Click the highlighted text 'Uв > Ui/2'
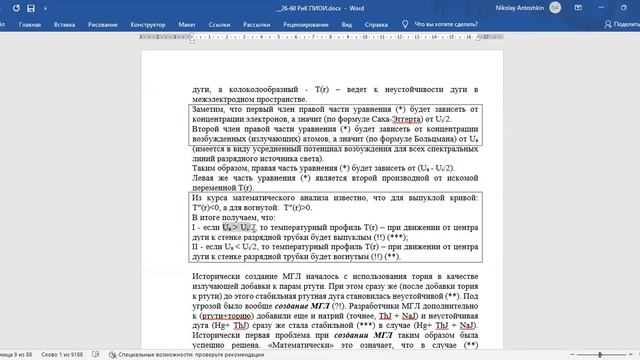 (239, 227)
